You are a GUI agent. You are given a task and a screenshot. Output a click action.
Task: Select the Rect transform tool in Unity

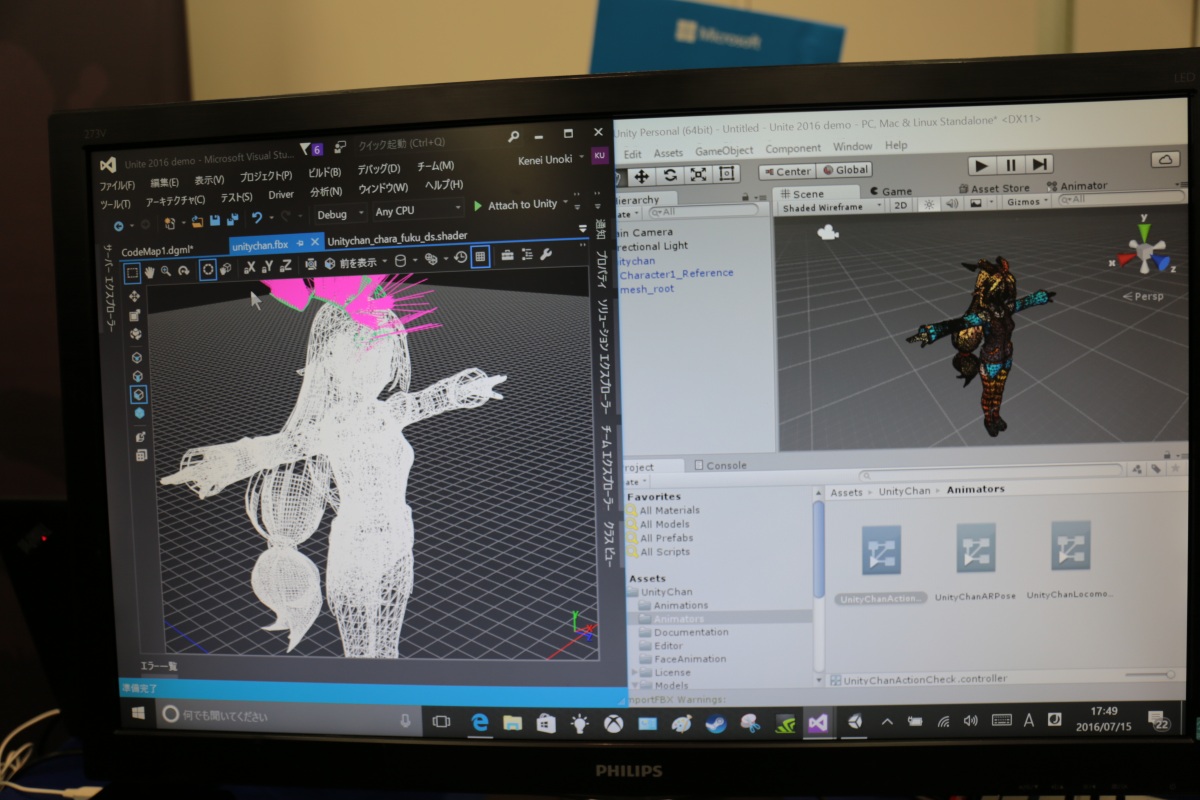point(726,174)
